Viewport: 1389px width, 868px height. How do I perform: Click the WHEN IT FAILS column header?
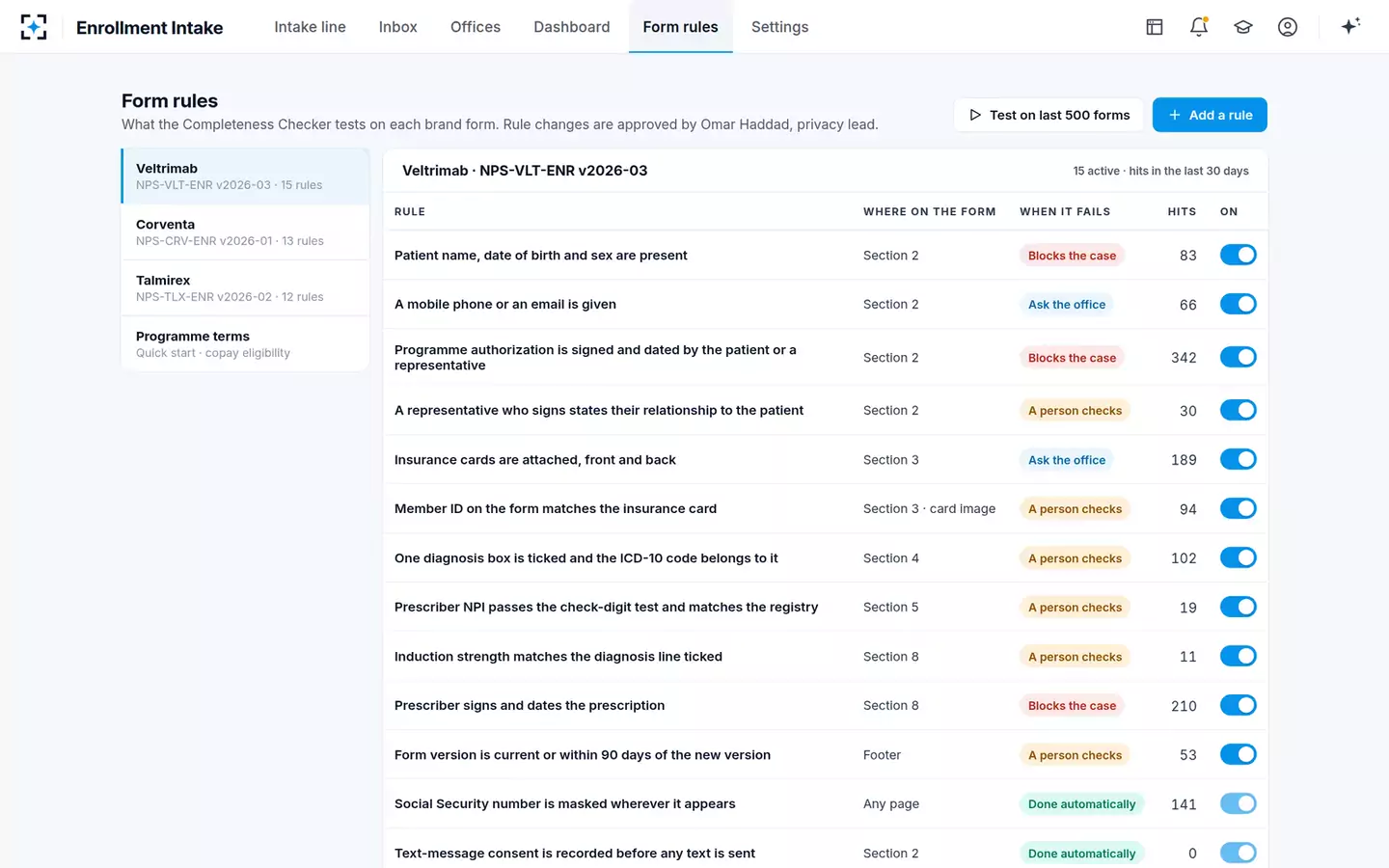tap(1065, 211)
